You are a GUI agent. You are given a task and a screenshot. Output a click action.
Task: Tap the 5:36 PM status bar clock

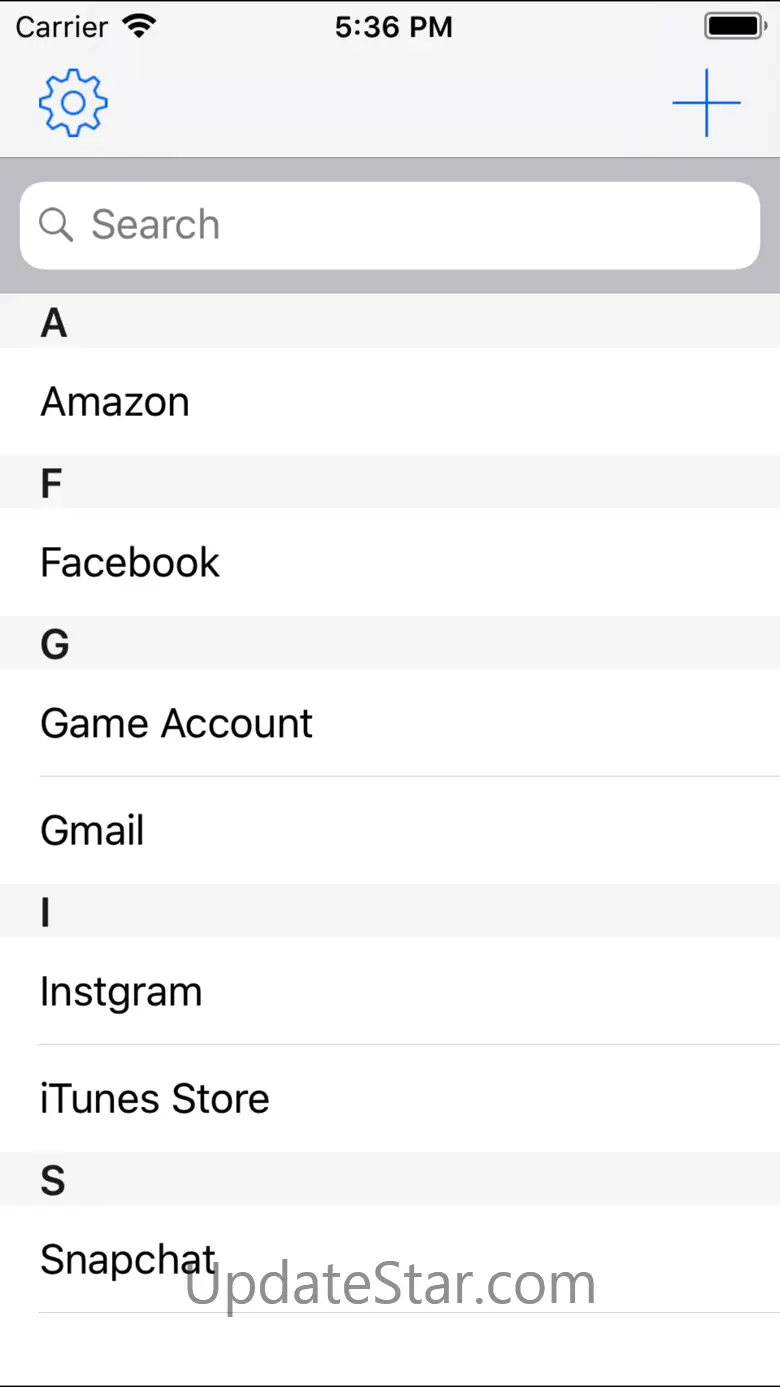click(x=393, y=27)
